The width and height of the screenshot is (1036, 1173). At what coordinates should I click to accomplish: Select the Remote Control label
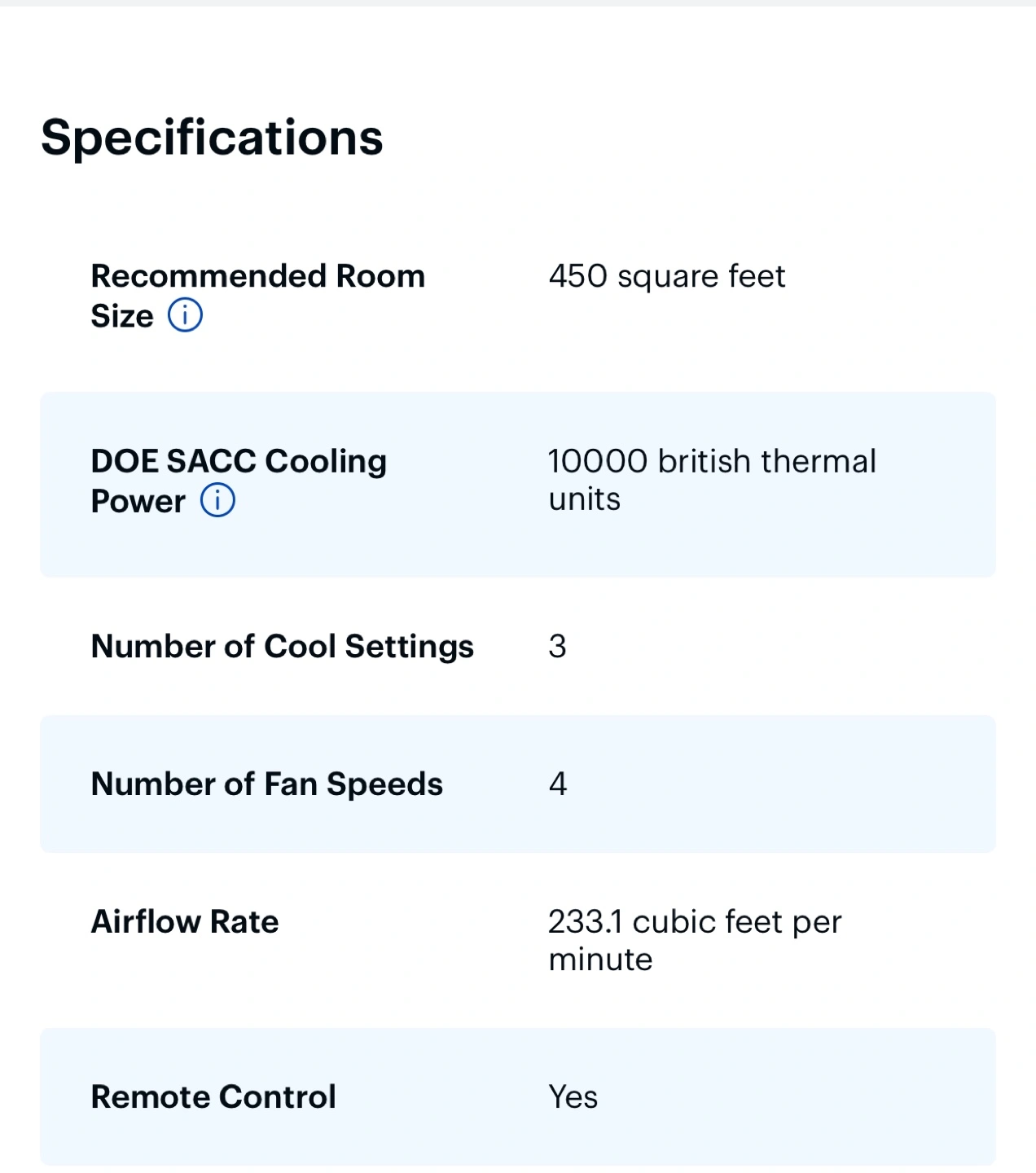point(213,1097)
